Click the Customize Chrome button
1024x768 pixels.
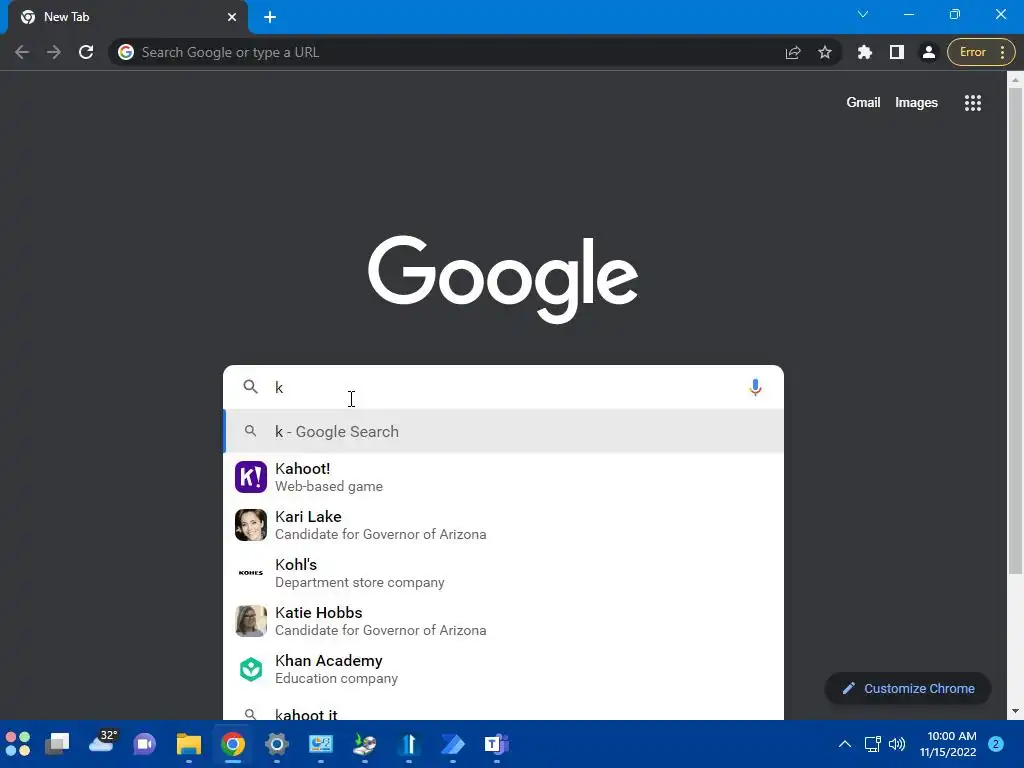click(908, 688)
